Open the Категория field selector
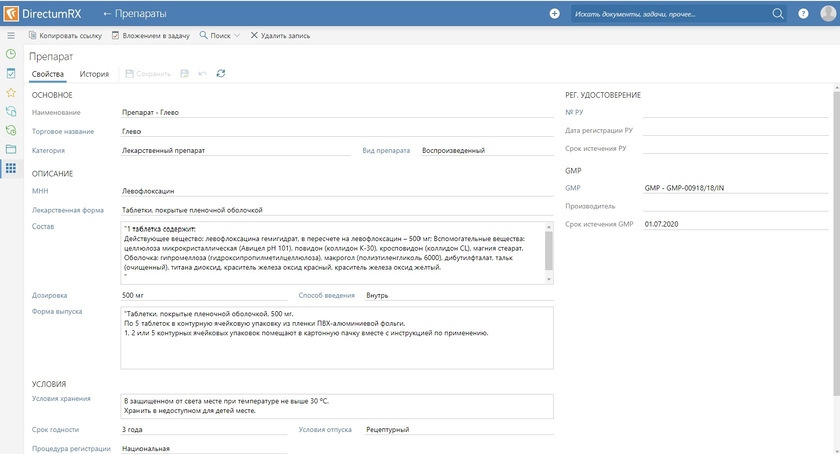Screen dimensions: 840x454 237,151
